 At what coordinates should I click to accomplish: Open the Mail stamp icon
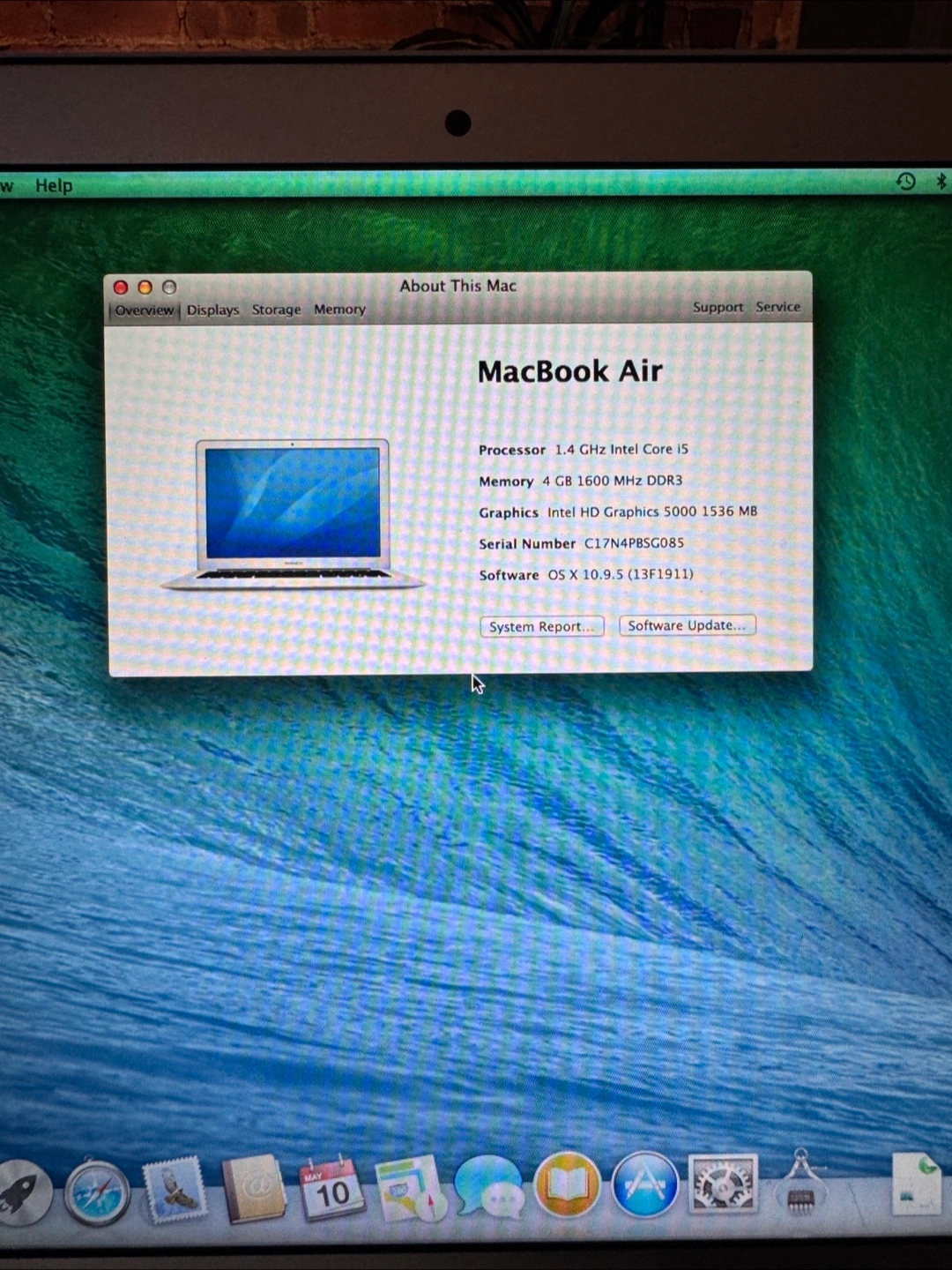coord(175,1191)
